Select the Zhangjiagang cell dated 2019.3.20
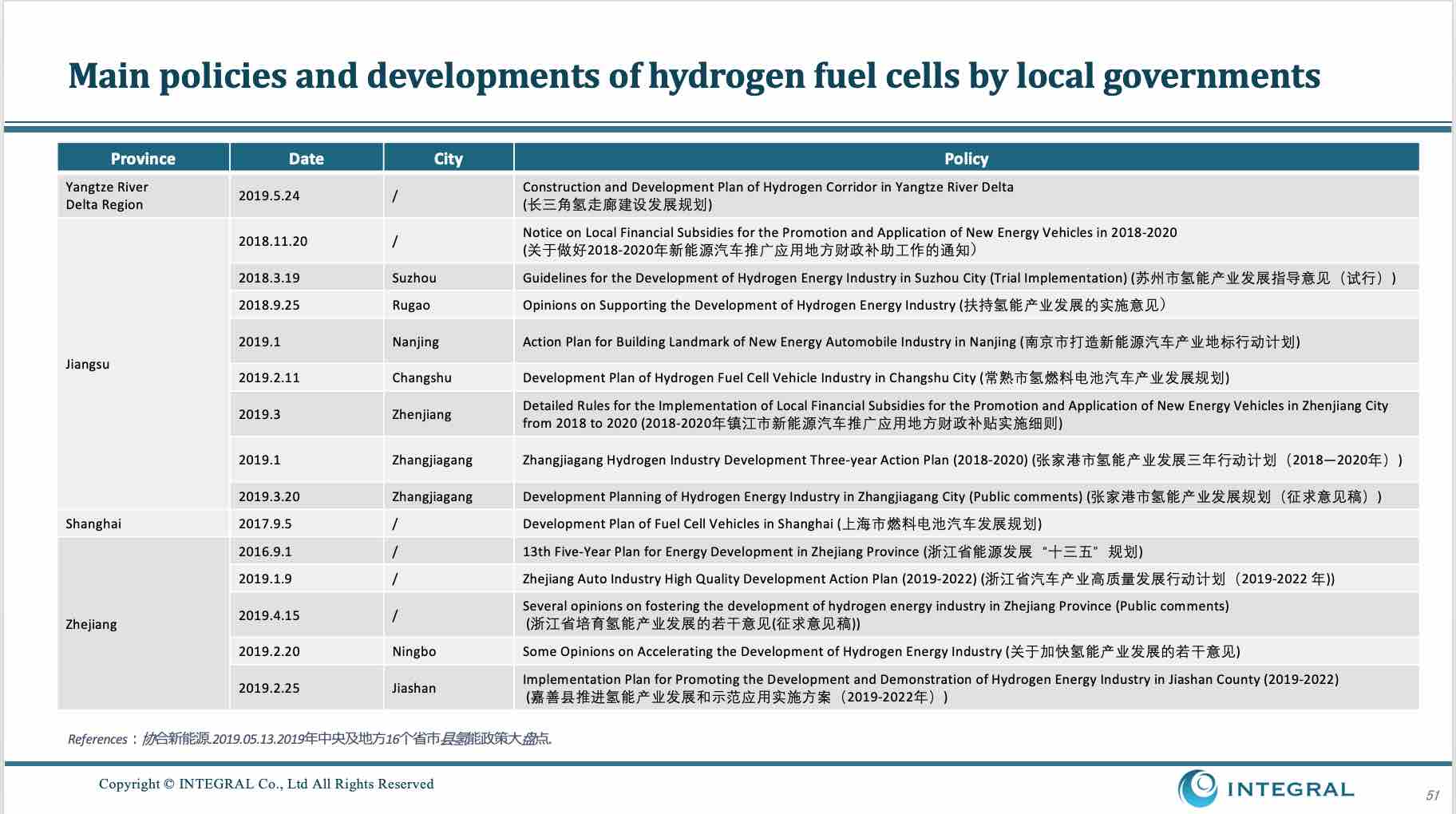 coord(449,496)
